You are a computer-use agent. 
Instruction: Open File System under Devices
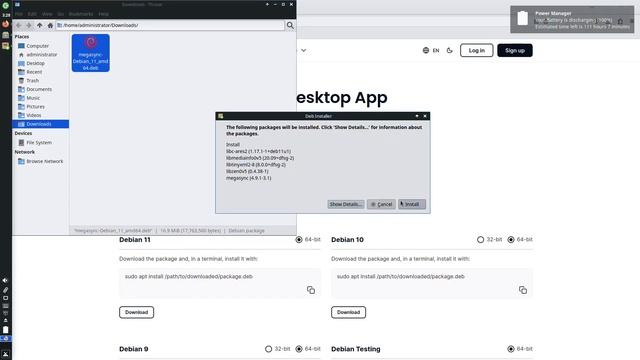pos(40,142)
